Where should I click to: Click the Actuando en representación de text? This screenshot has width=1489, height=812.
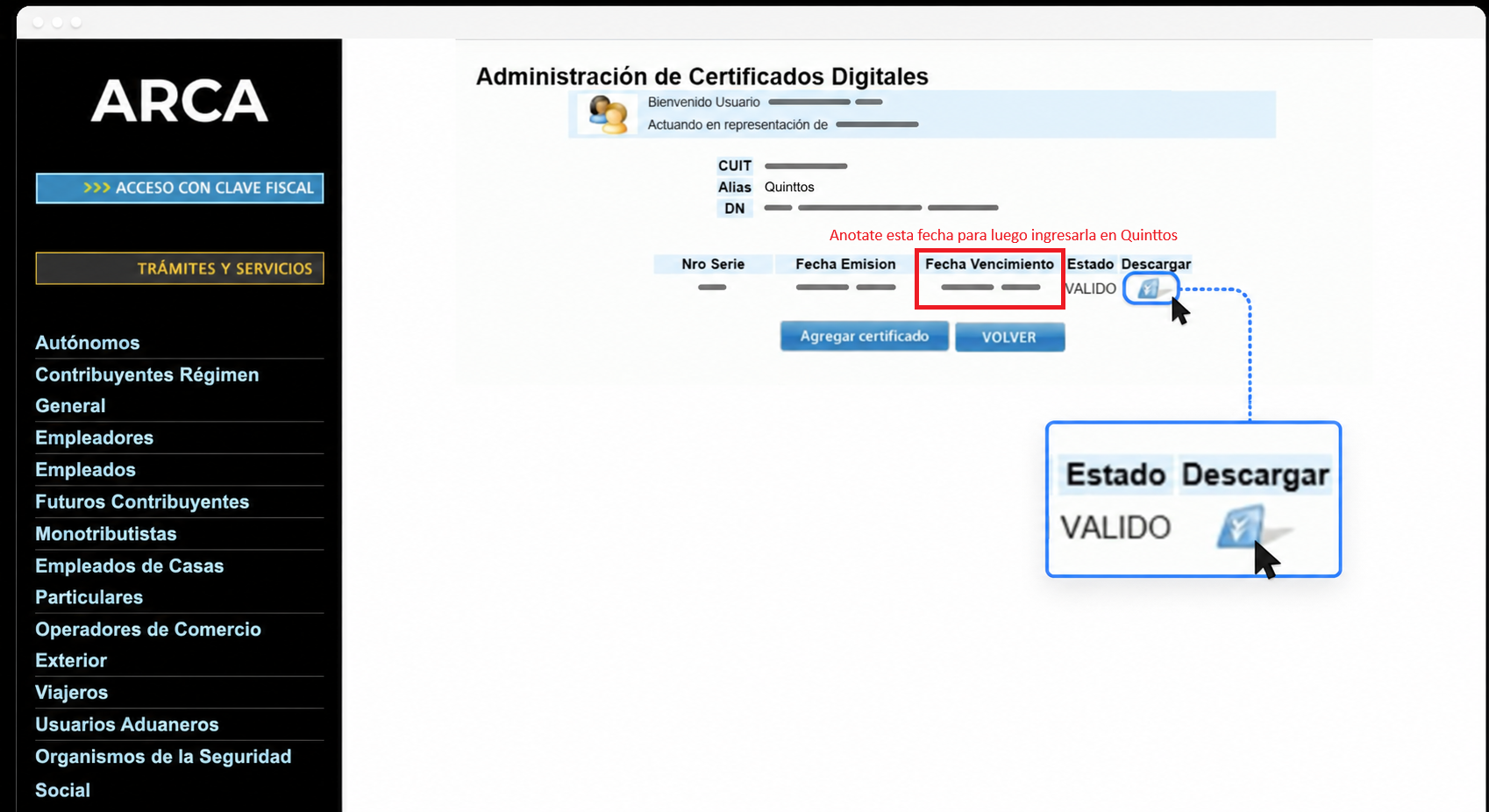[737, 125]
